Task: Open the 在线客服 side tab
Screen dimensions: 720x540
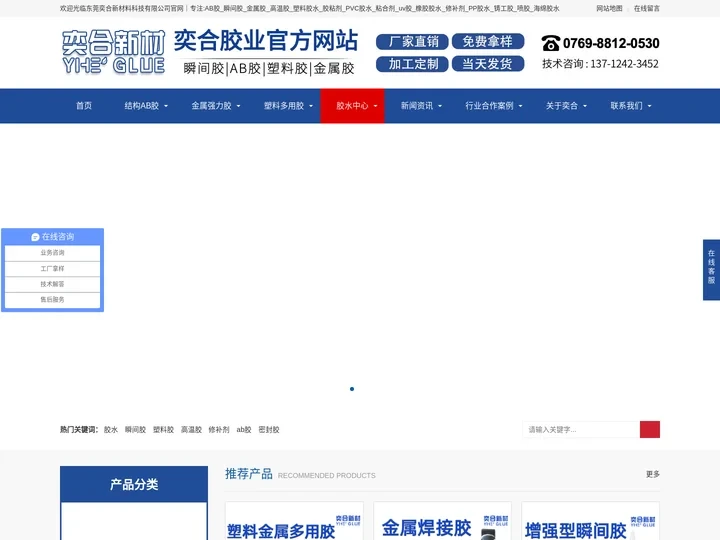Action: [711, 270]
